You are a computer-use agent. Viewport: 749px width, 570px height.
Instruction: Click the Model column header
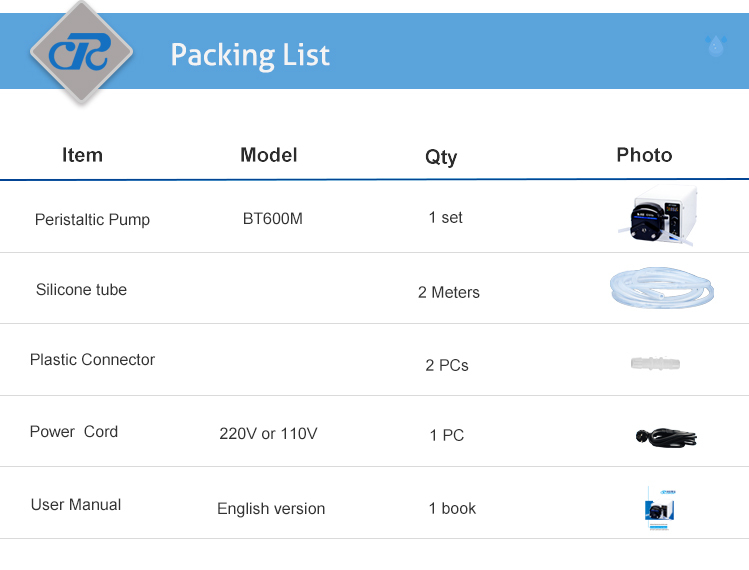pyautogui.click(x=268, y=155)
